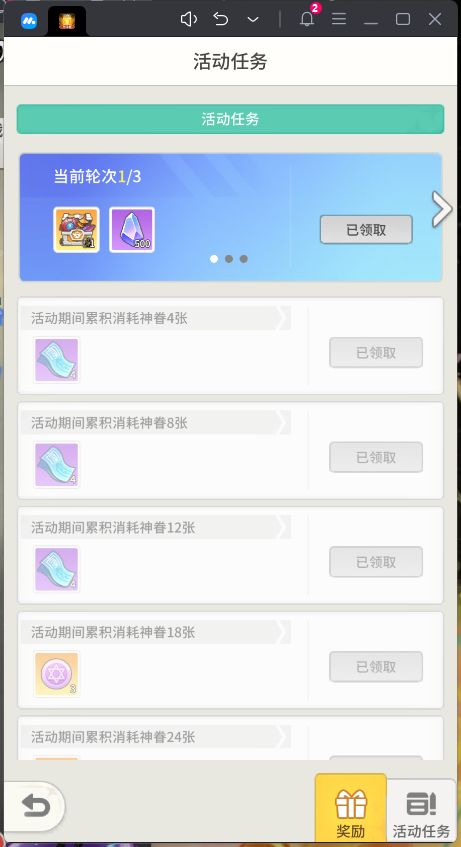This screenshot has width=461, height=847.
Task: Switch to the 活动任务 bottom tab
Action: (x=422, y=810)
